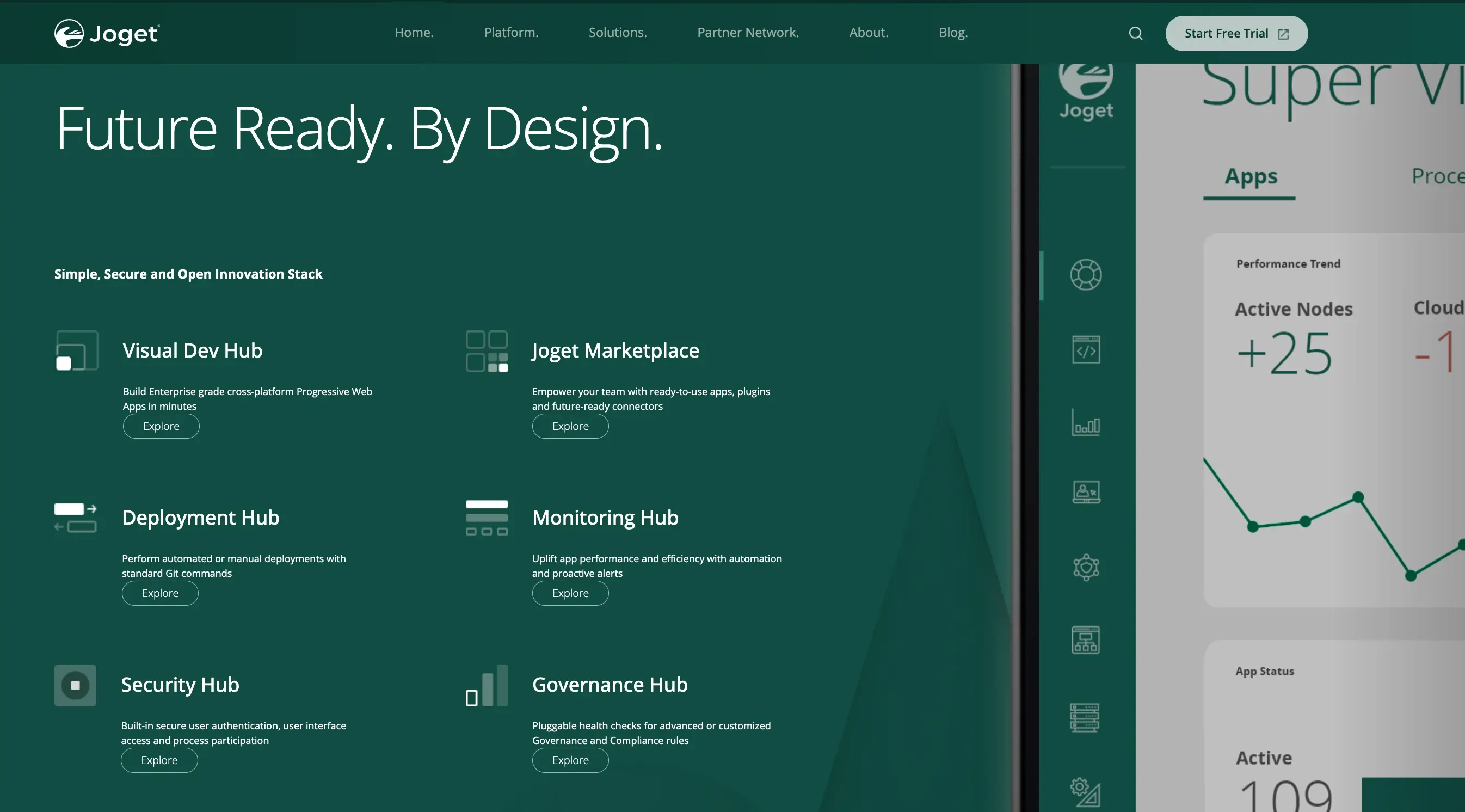The width and height of the screenshot is (1465, 812).
Task: Click the Joget Marketplace heading
Action: pyautogui.click(x=615, y=351)
